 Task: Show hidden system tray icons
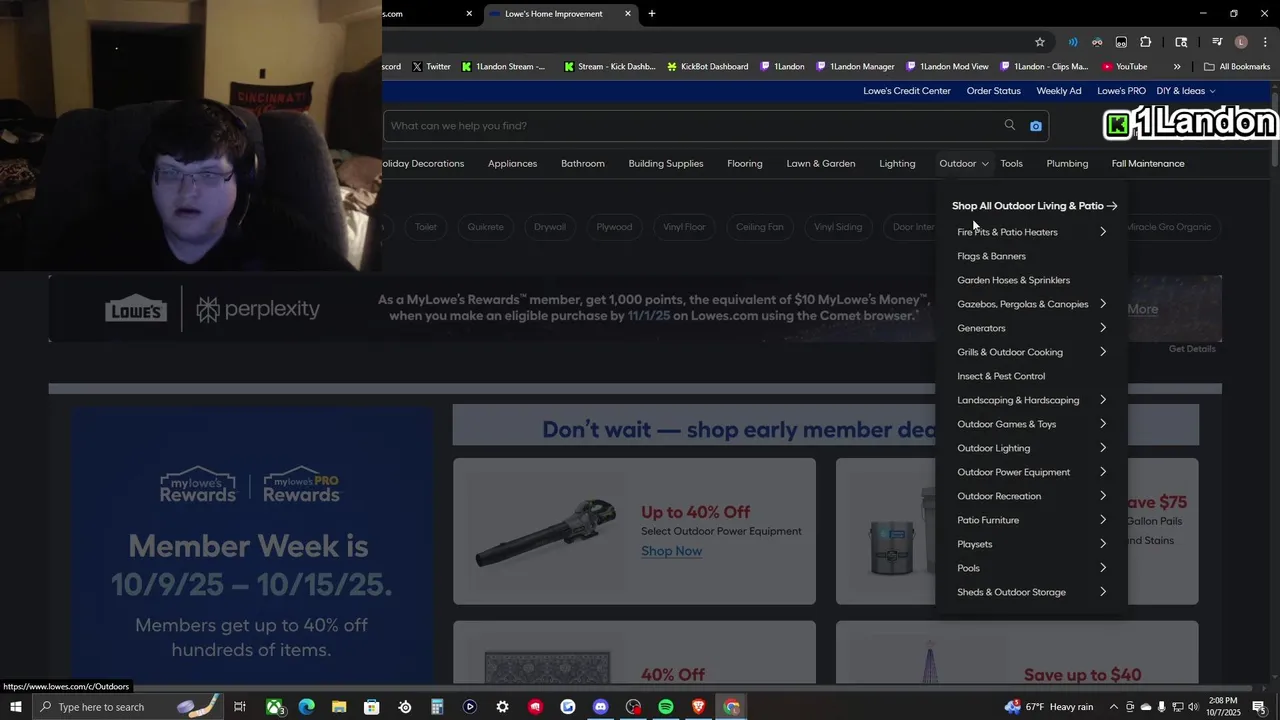click(1116, 707)
